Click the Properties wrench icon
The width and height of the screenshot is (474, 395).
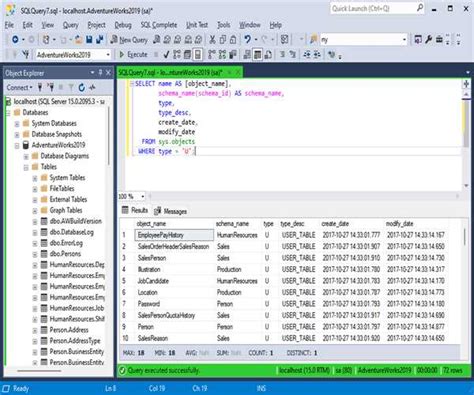pyautogui.click(x=428, y=40)
